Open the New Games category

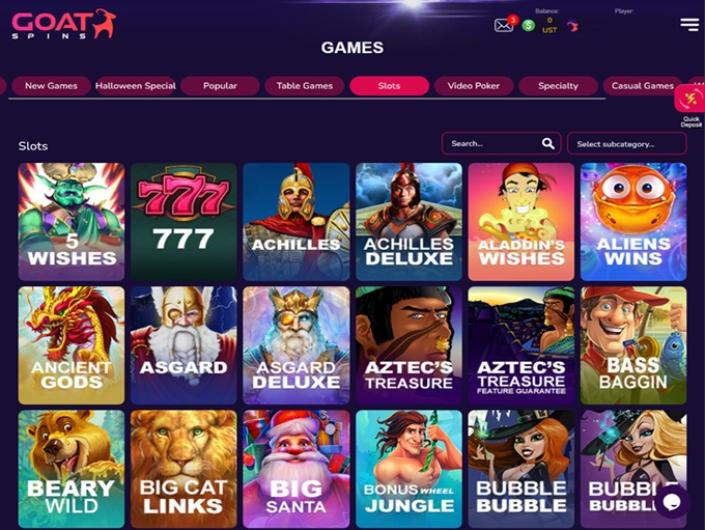coord(51,86)
